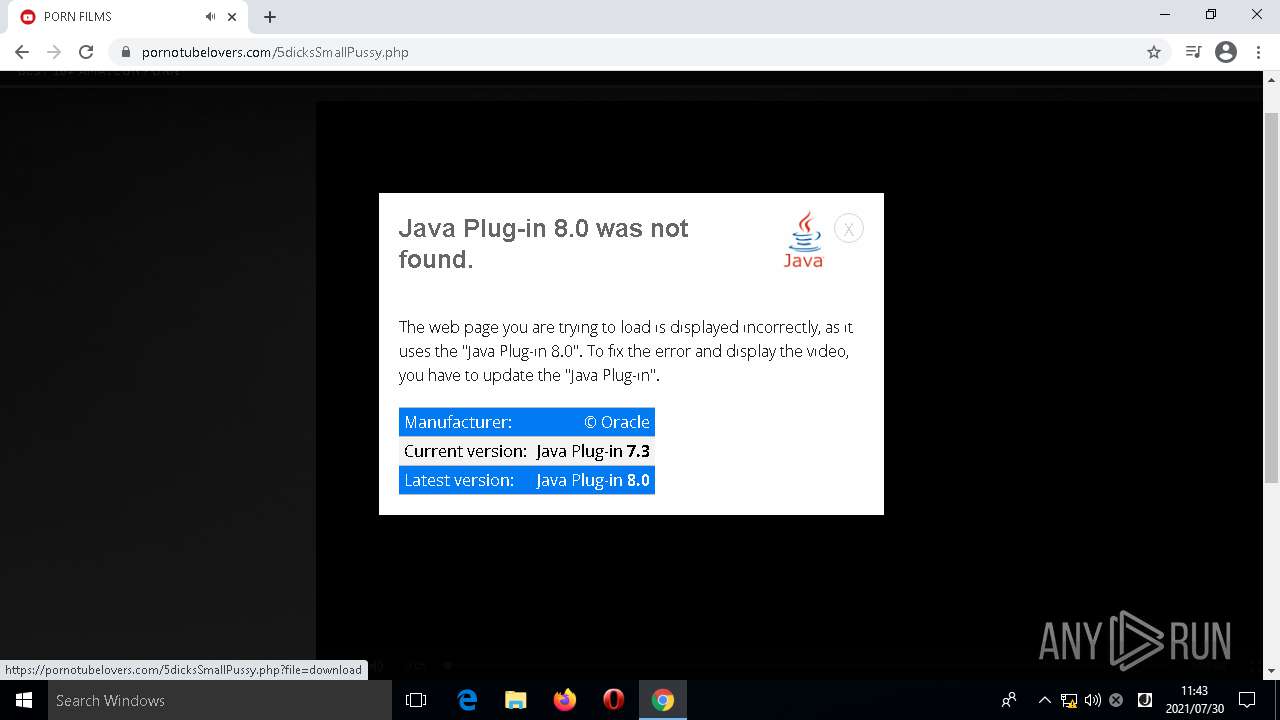Close the Java Plug-in popup with X

click(x=848, y=229)
